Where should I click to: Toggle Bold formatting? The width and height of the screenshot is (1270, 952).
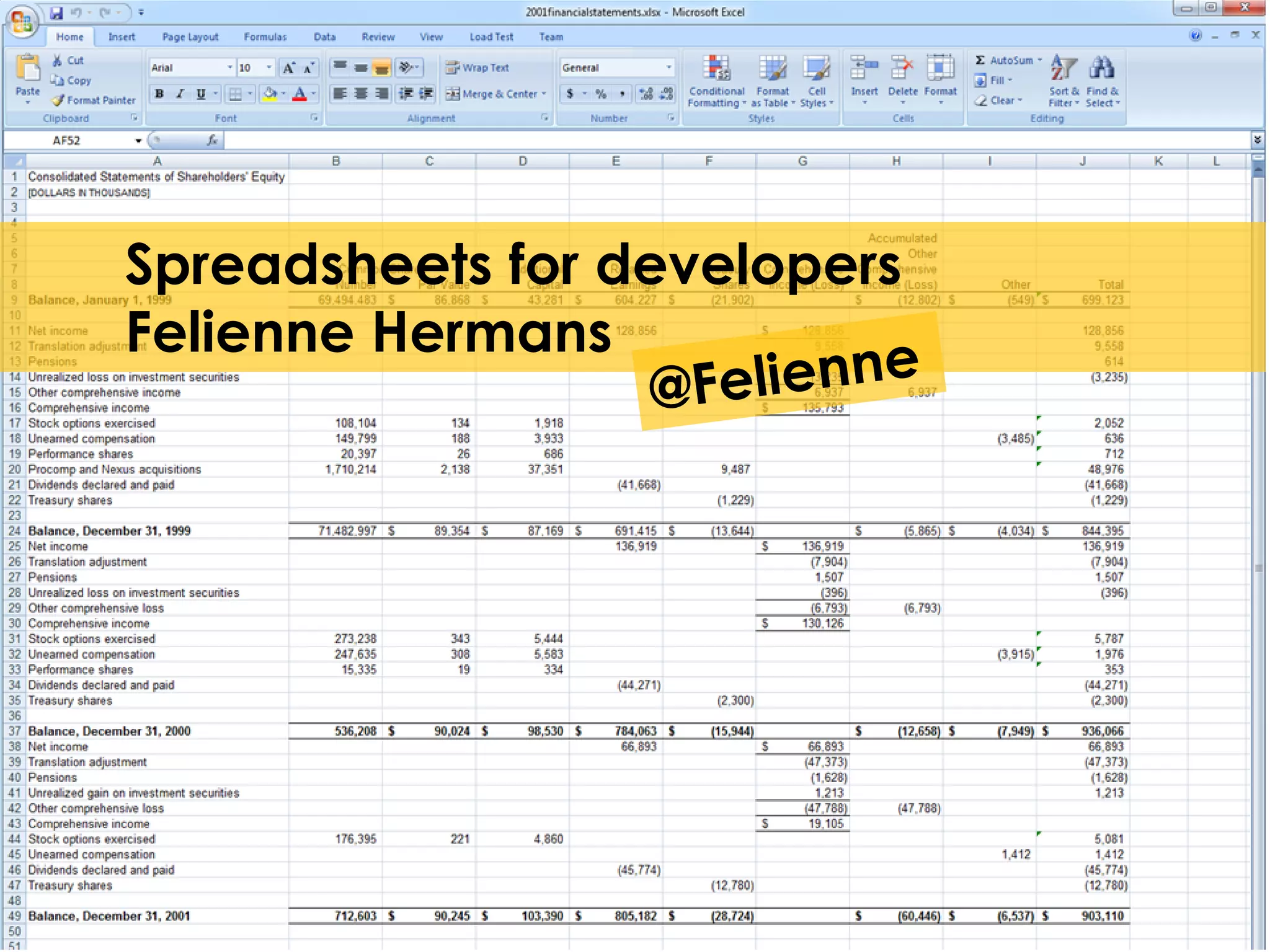pos(159,94)
